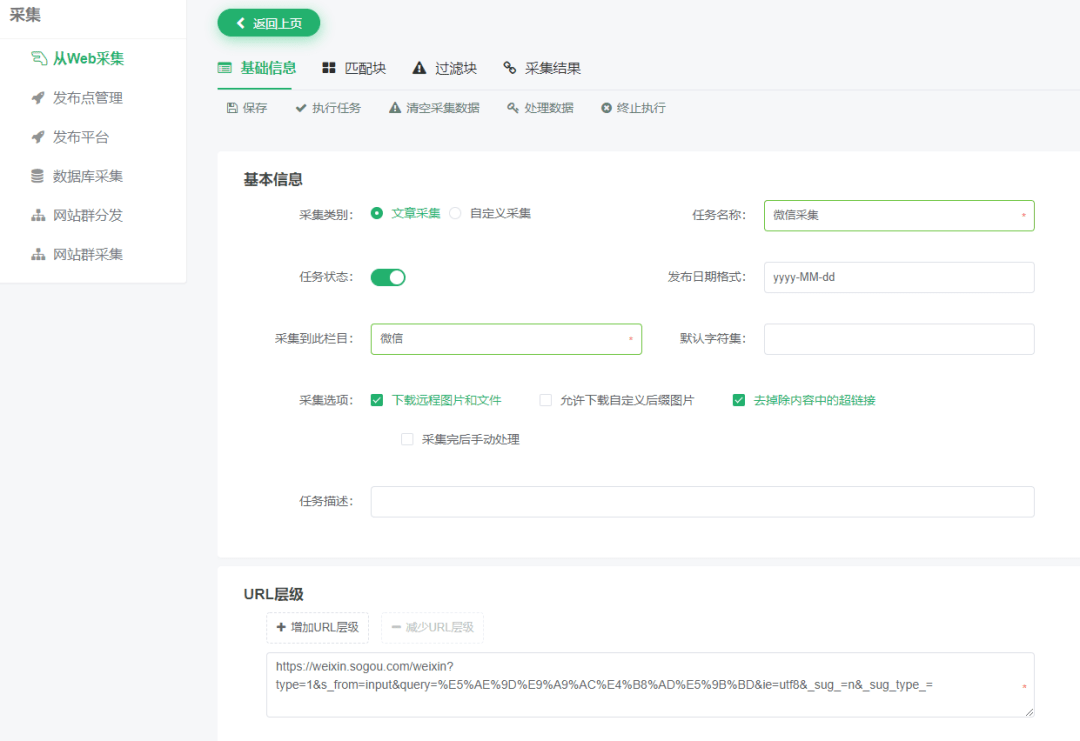Click the database icon beside 数据库采集
The width and height of the screenshot is (1080, 741).
(x=37, y=176)
